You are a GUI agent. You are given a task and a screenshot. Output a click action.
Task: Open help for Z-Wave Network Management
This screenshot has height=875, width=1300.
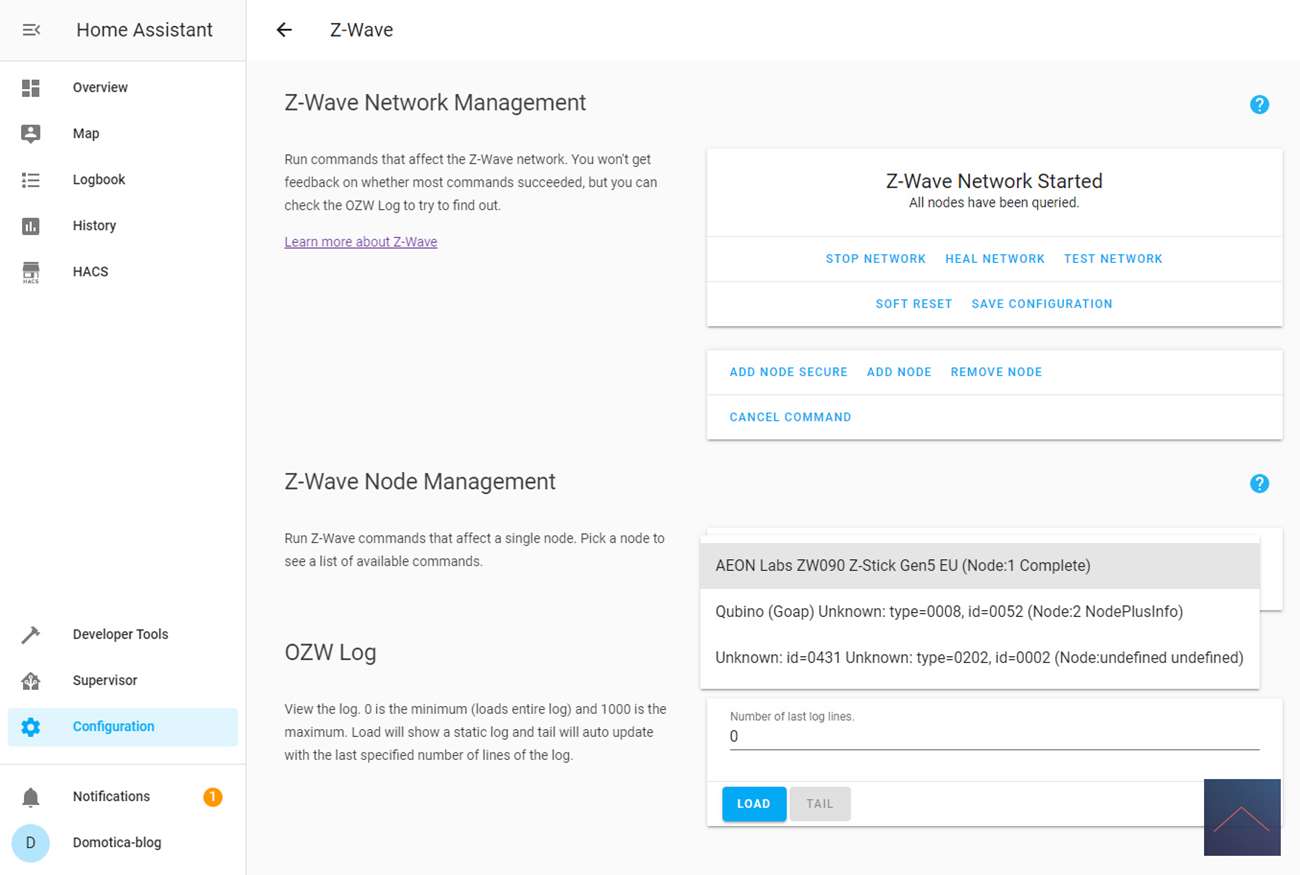coord(1259,105)
